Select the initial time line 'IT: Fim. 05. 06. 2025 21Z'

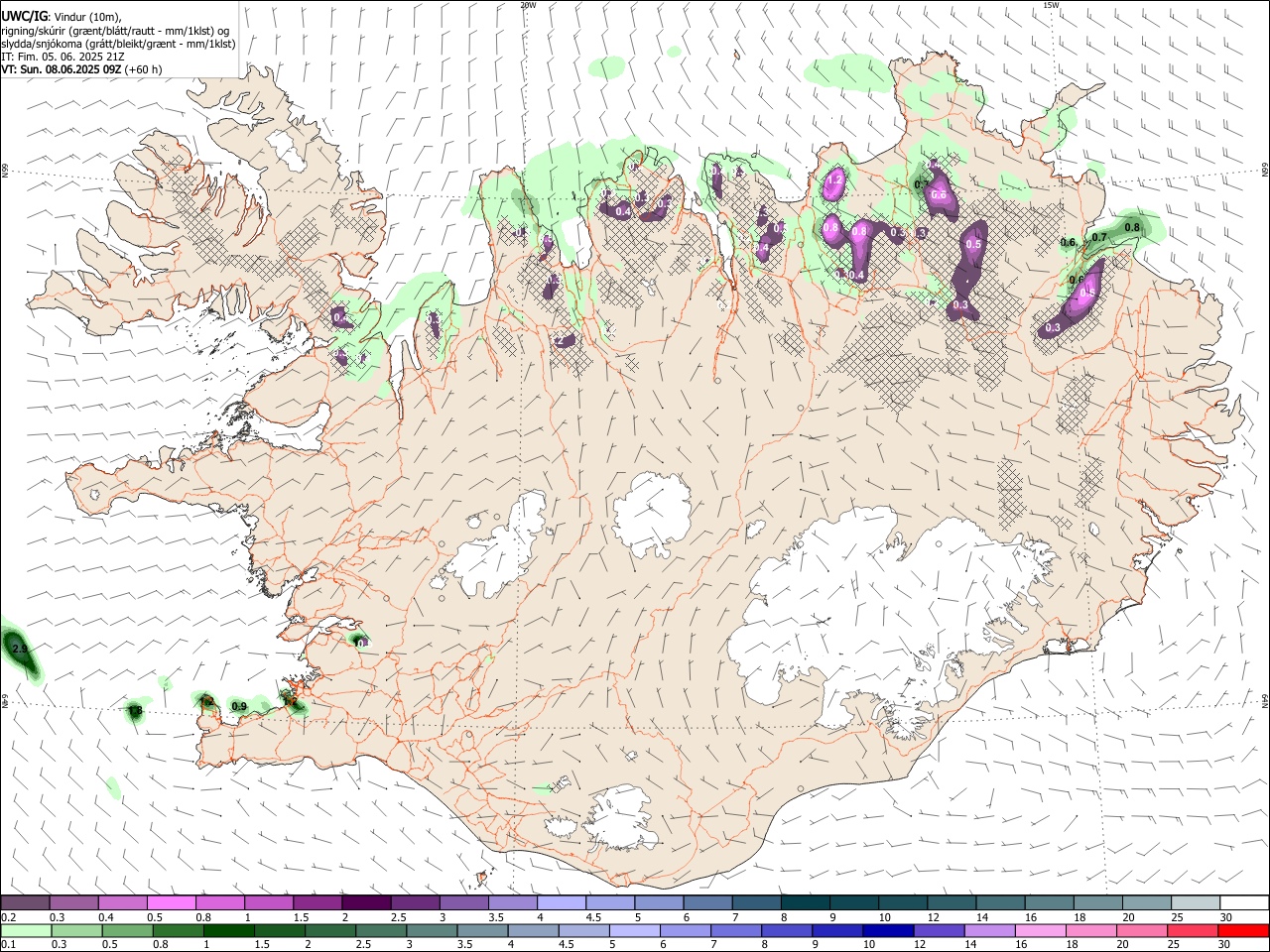63,57
